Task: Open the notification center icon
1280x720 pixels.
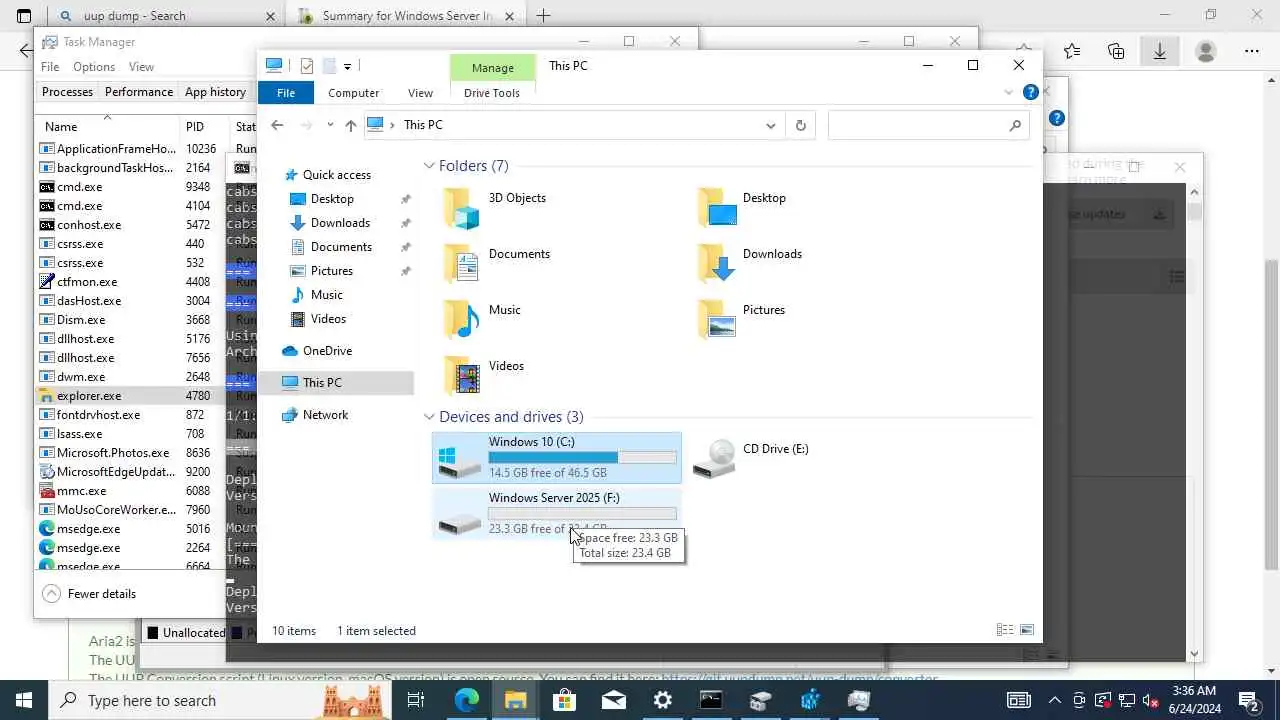Action: coord(1249,700)
